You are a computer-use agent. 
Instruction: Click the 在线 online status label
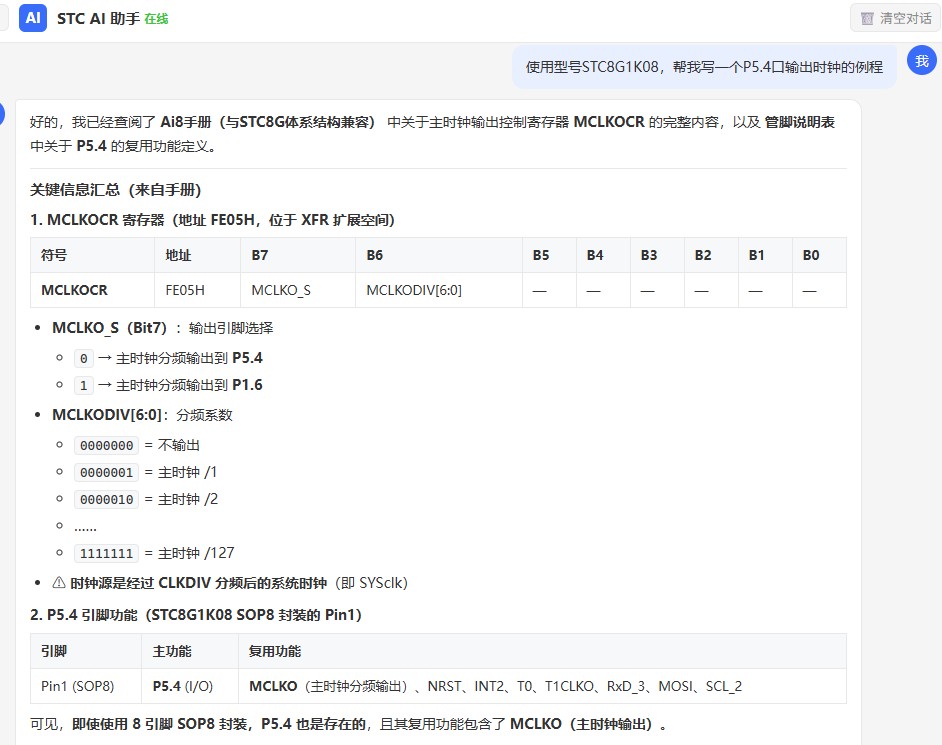tap(156, 19)
